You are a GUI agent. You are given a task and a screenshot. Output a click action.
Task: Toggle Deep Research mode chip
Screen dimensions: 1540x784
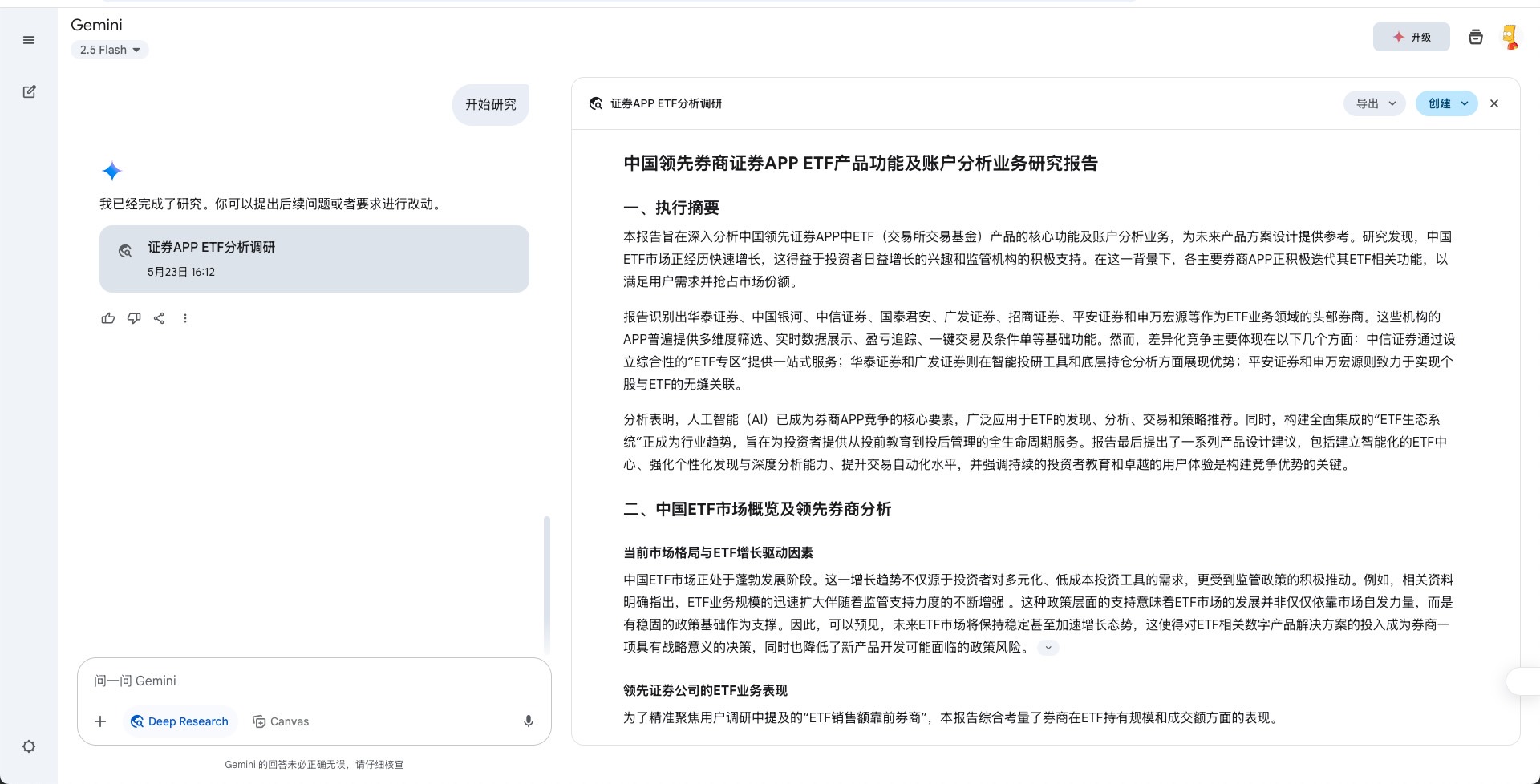[180, 721]
